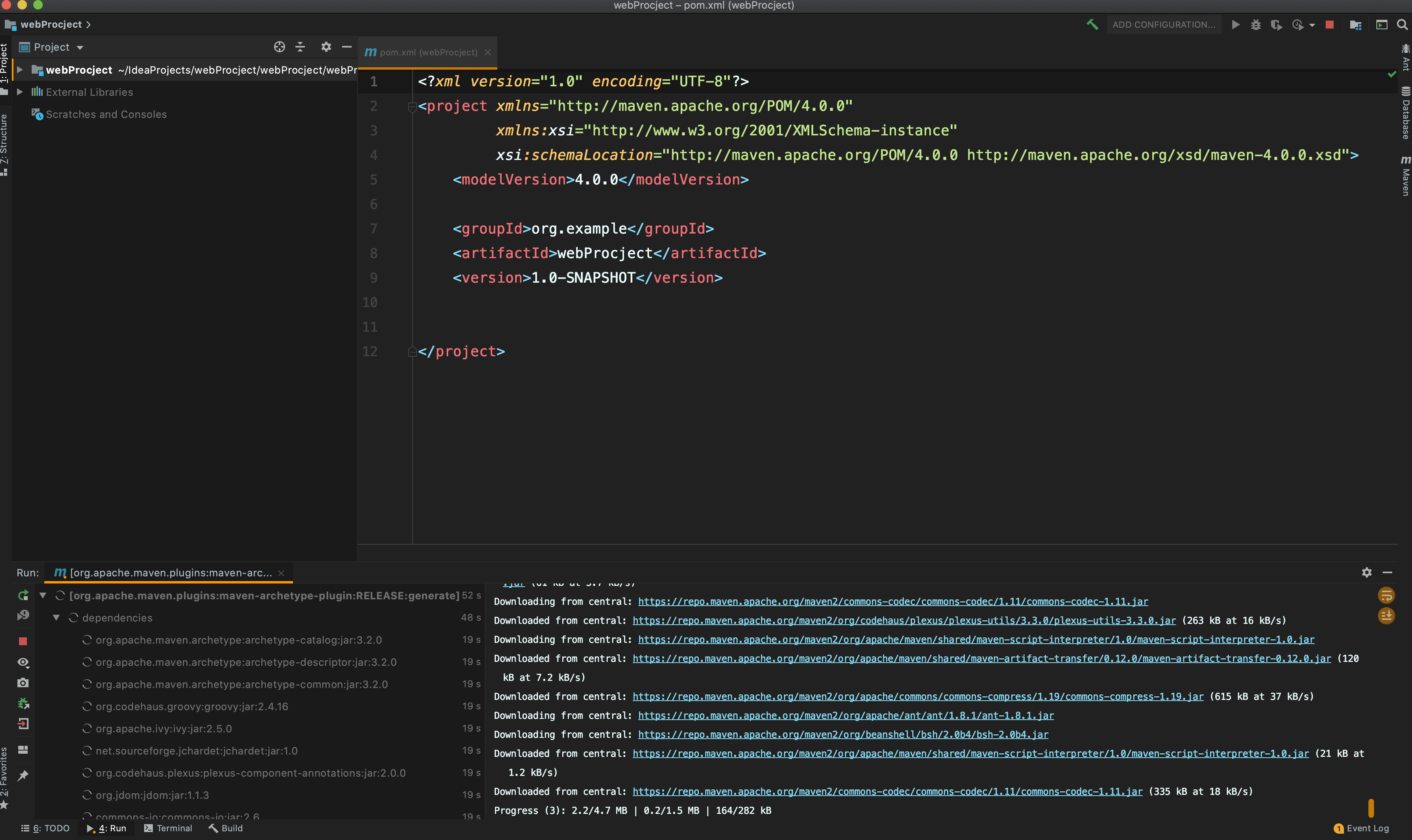The width and height of the screenshot is (1412, 840).
Task: Open the Maven tool window sidebar
Action: [1405, 175]
